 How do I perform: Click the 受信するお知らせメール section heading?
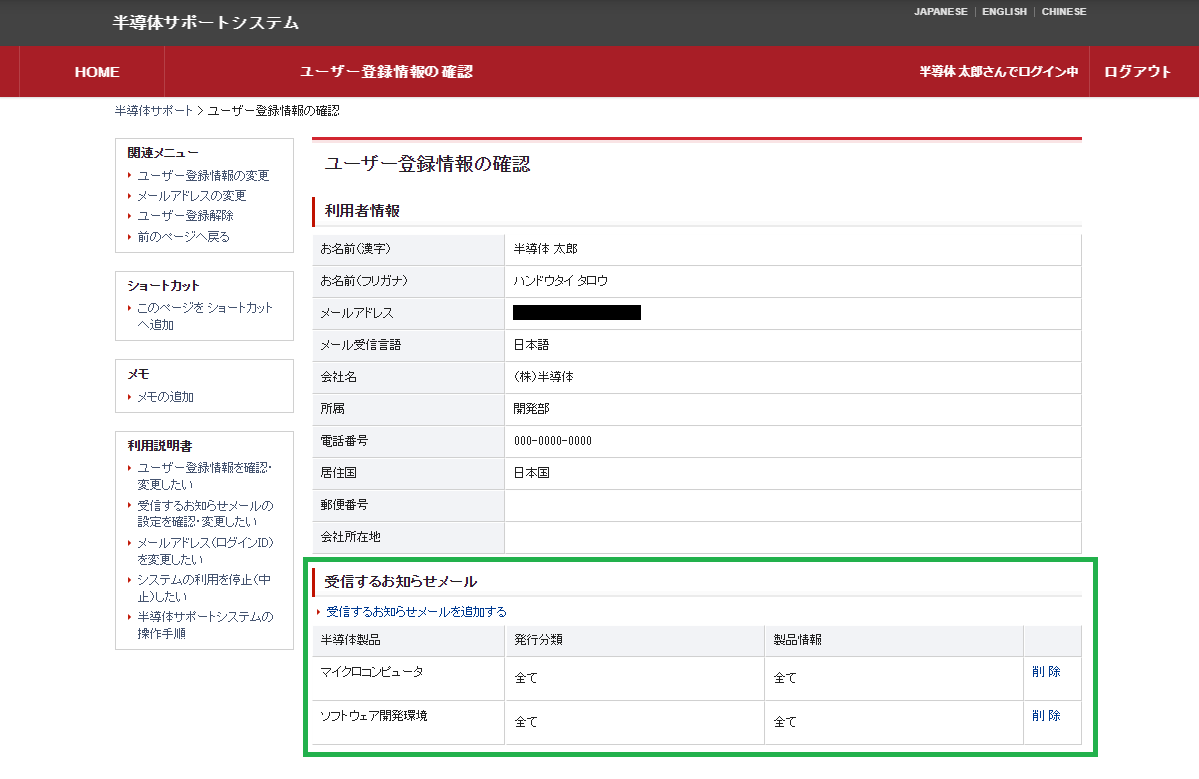point(401,582)
